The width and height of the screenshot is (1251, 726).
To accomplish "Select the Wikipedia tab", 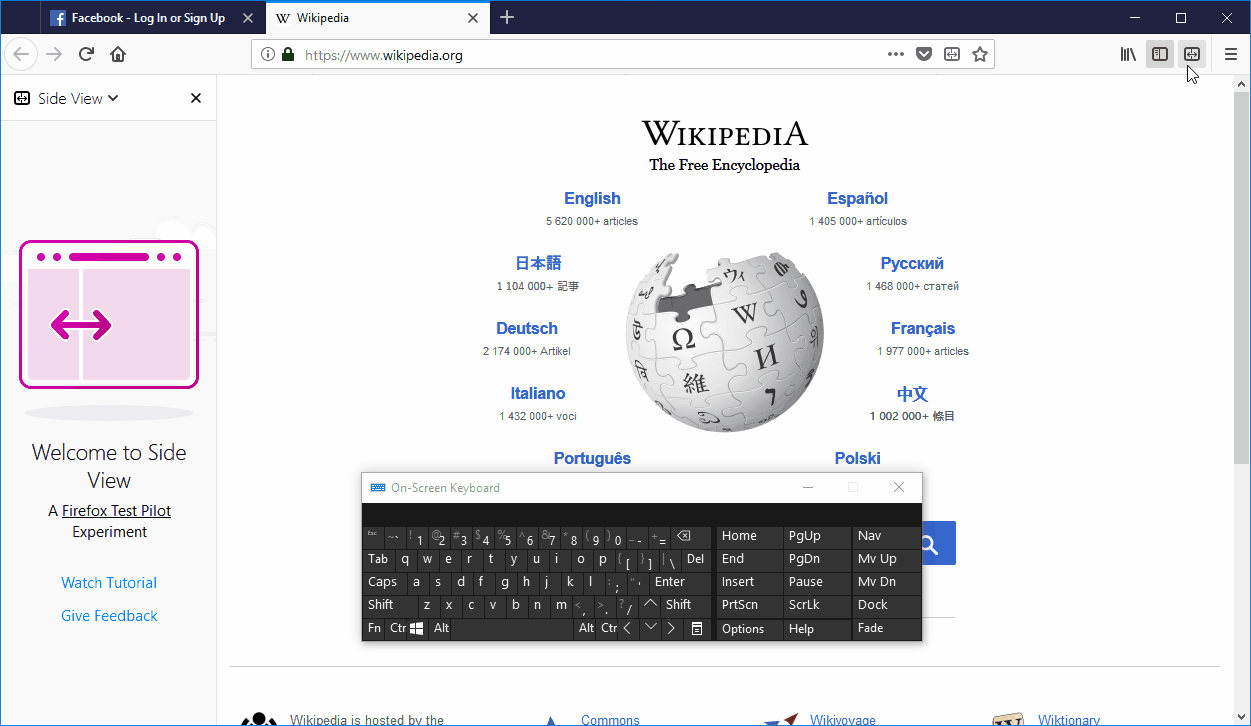I will pos(360,17).
